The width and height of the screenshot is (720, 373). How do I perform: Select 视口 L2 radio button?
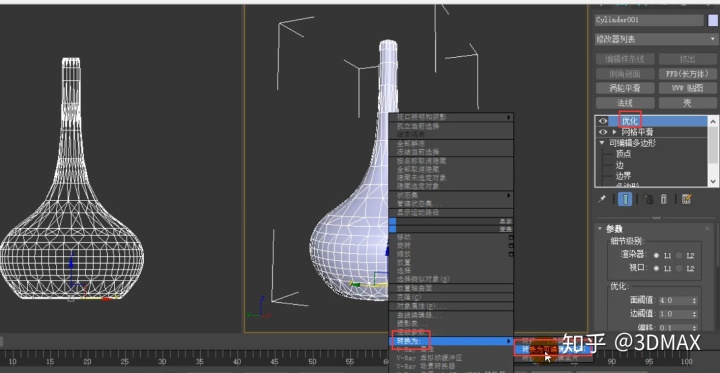coord(679,268)
